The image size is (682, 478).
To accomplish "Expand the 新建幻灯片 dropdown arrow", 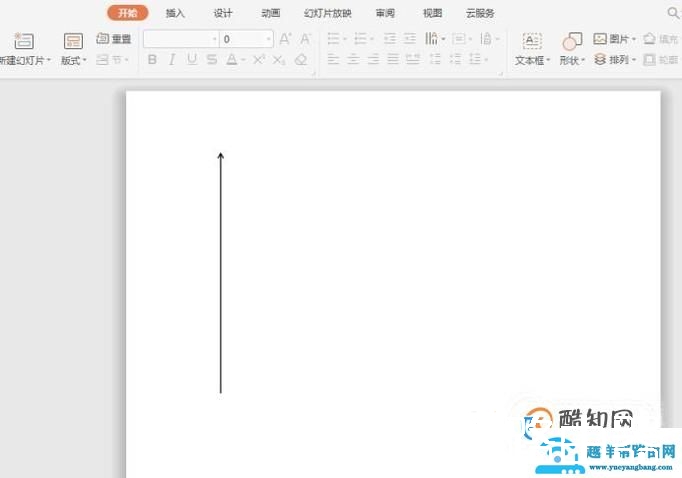I will 49,60.
